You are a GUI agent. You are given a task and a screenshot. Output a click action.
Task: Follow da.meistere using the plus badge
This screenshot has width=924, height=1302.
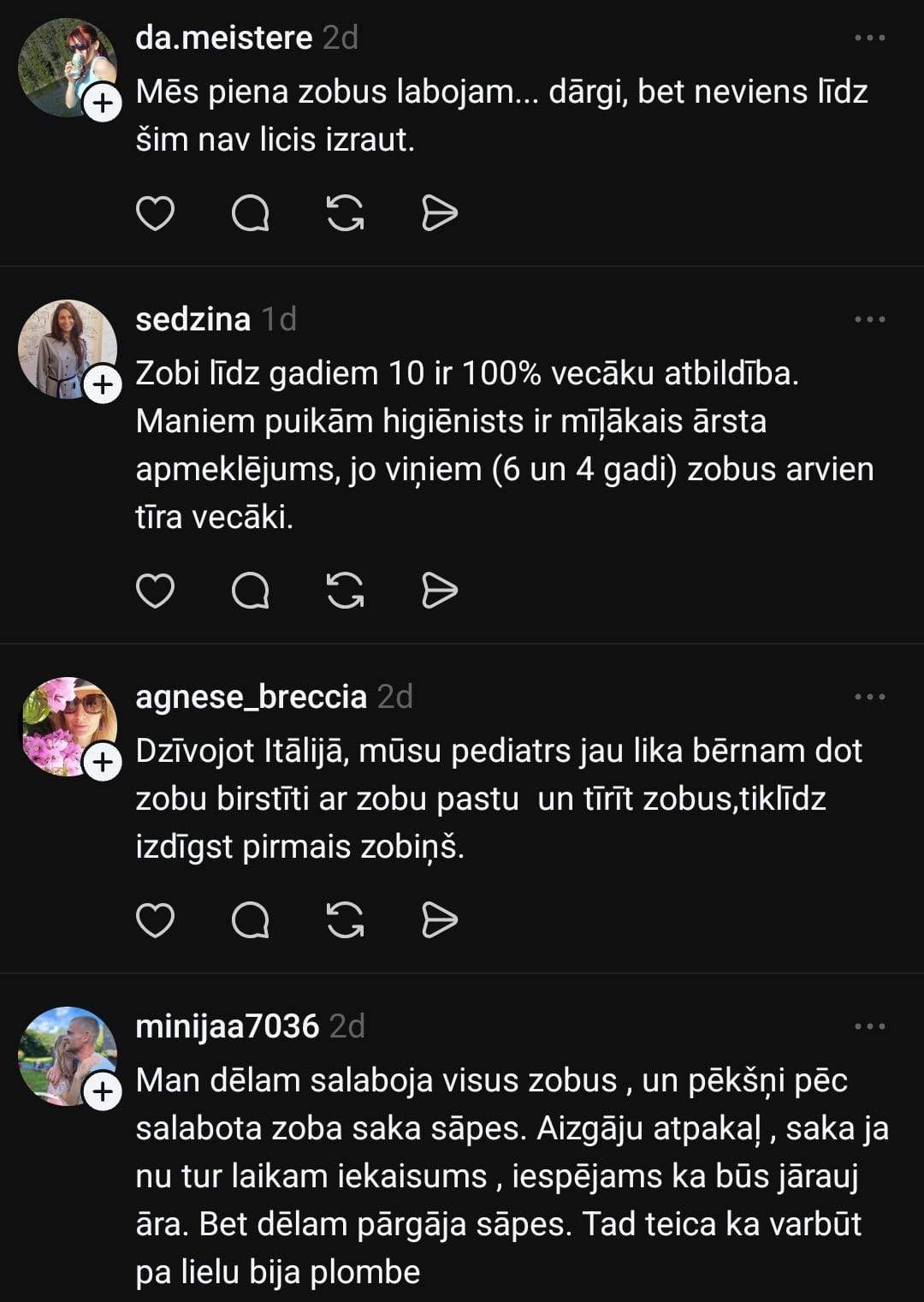pos(103,104)
